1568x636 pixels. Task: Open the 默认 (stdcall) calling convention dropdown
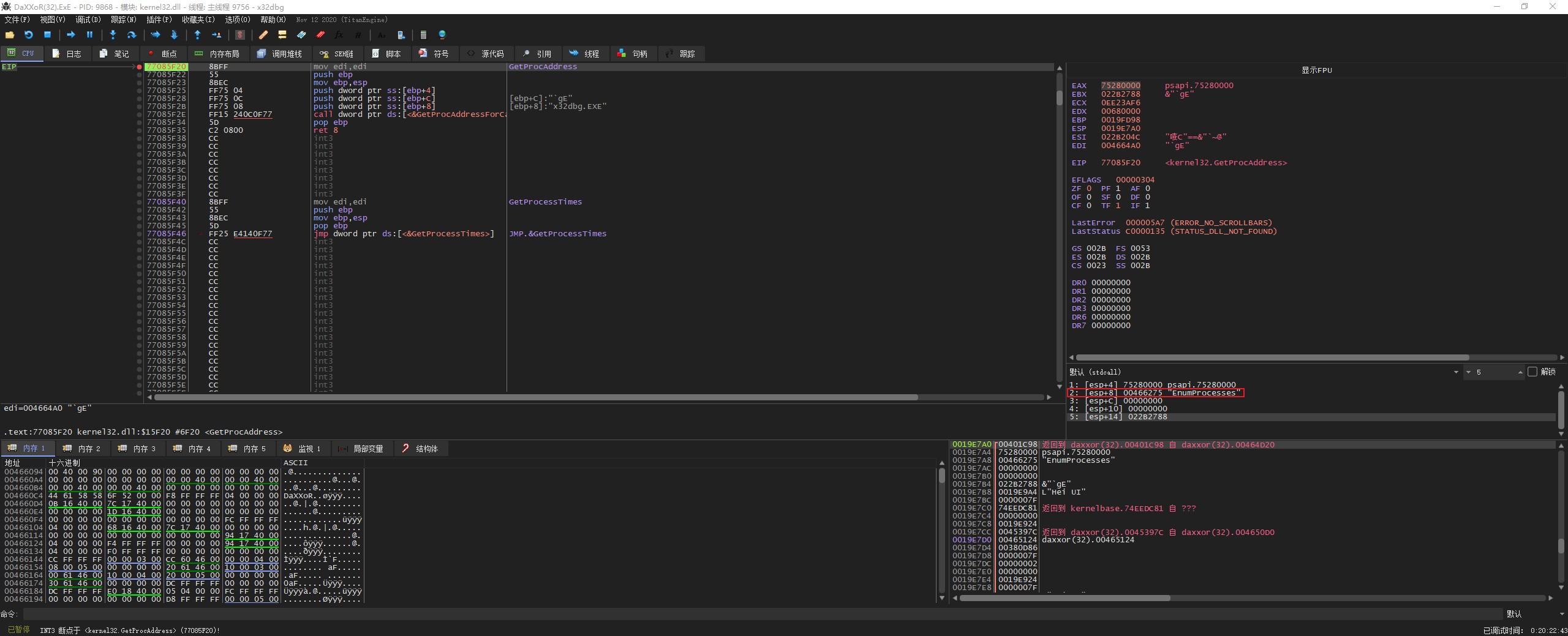[1455, 372]
